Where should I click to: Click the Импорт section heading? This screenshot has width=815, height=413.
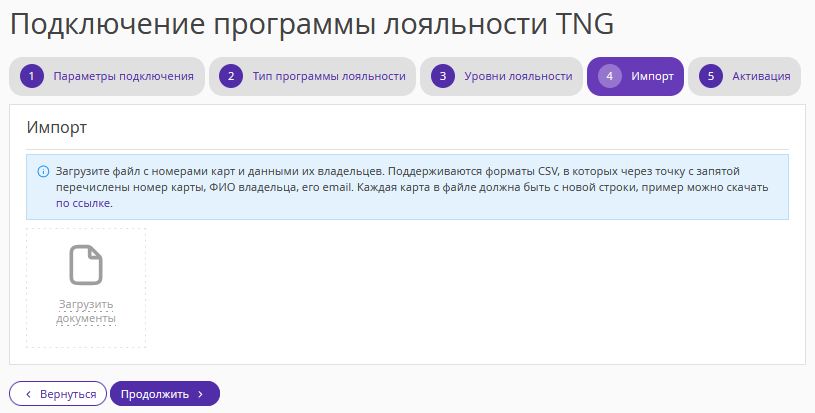(x=57, y=127)
